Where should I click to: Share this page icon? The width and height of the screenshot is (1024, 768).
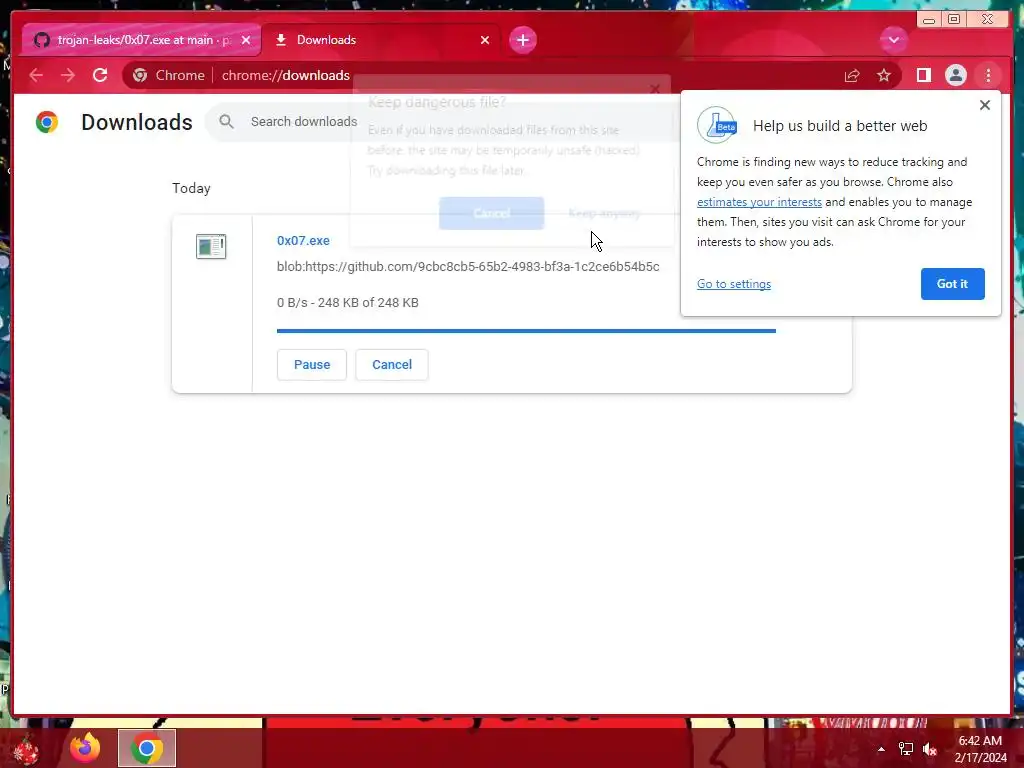pos(852,76)
